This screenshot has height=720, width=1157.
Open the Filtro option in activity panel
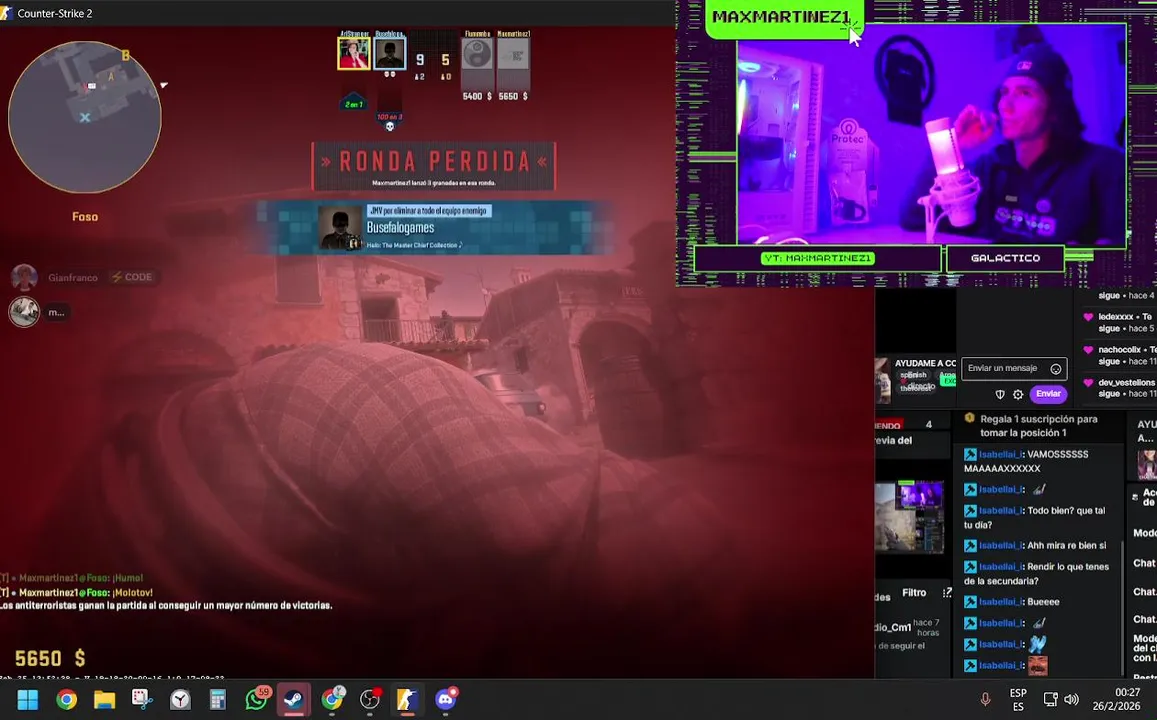tap(913, 592)
